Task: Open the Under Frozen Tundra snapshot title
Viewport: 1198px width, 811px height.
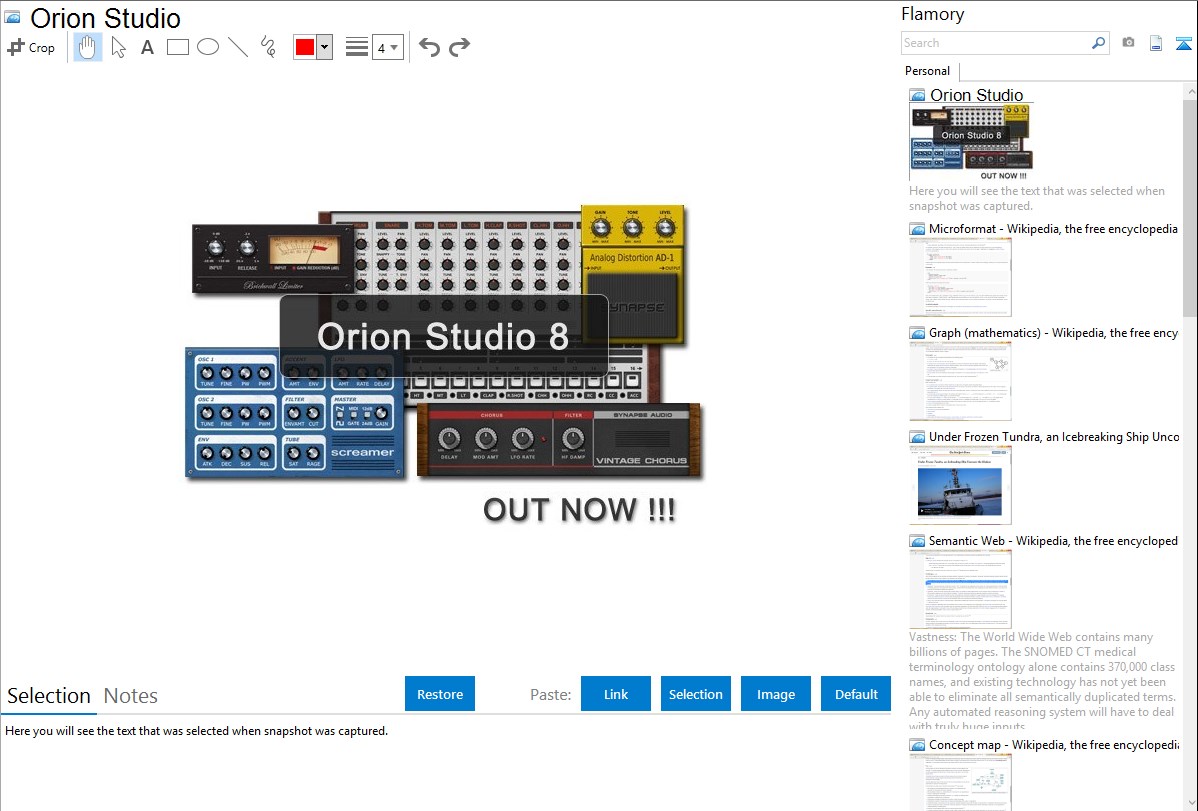Action: [1054, 437]
